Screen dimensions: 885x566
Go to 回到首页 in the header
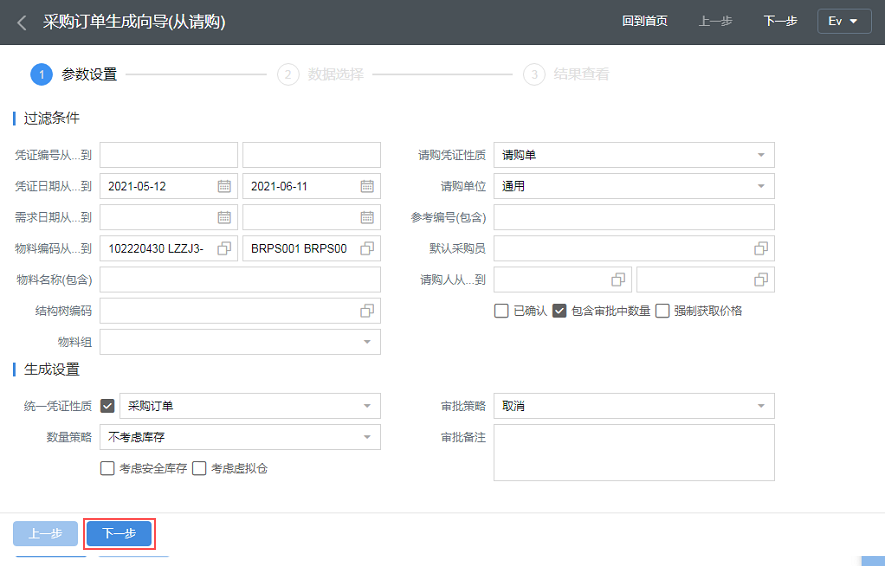pyautogui.click(x=644, y=21)
